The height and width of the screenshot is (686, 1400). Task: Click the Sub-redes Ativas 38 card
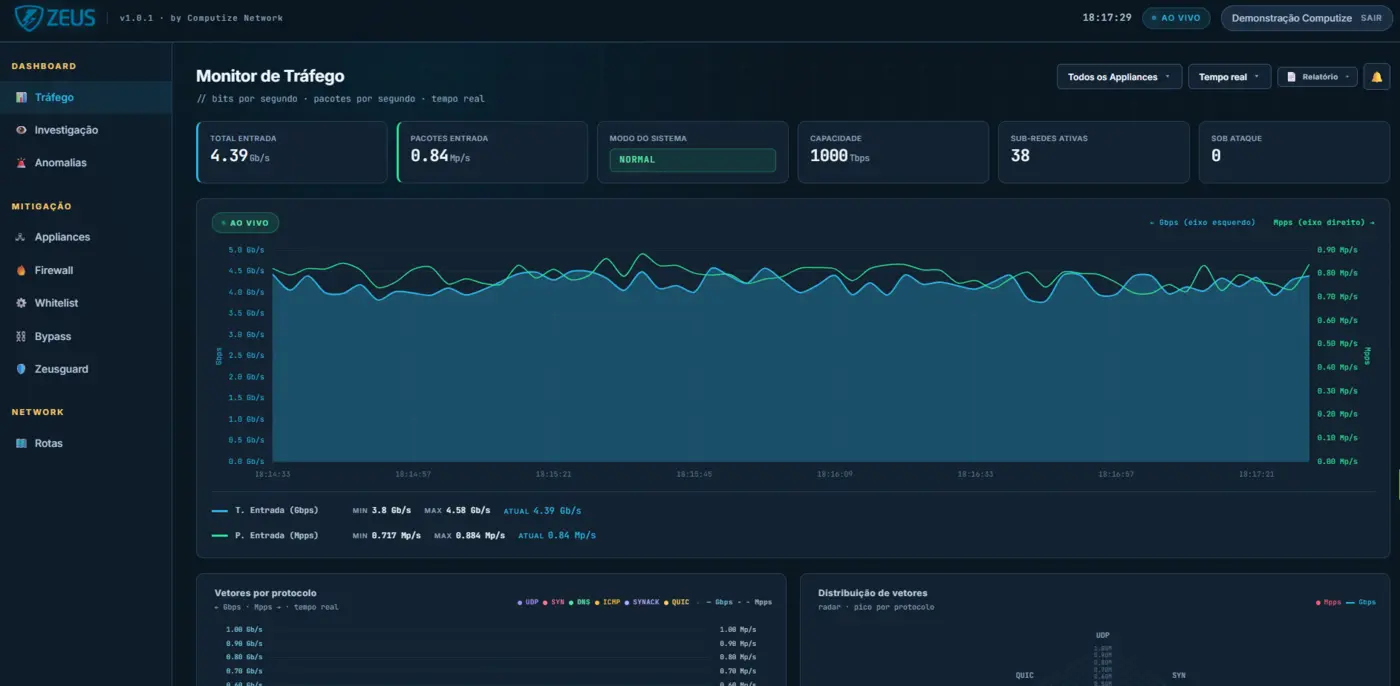(1094, 152)
